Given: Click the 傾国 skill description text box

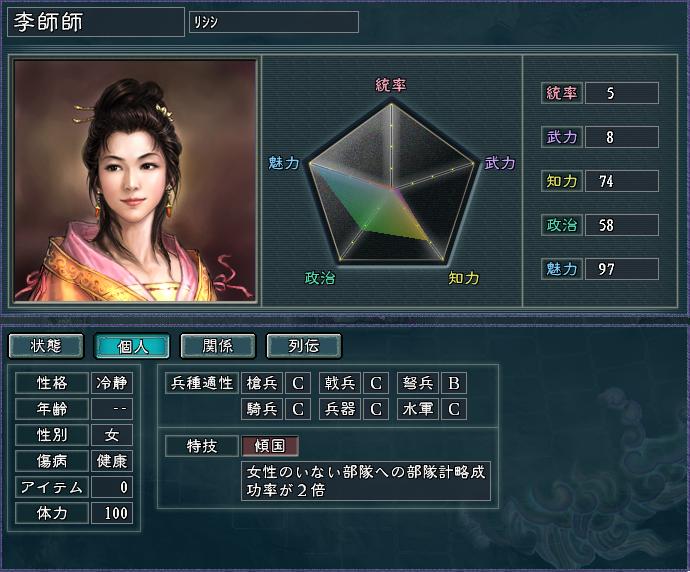Looking at the screenshot, I should tap(366, 481).
